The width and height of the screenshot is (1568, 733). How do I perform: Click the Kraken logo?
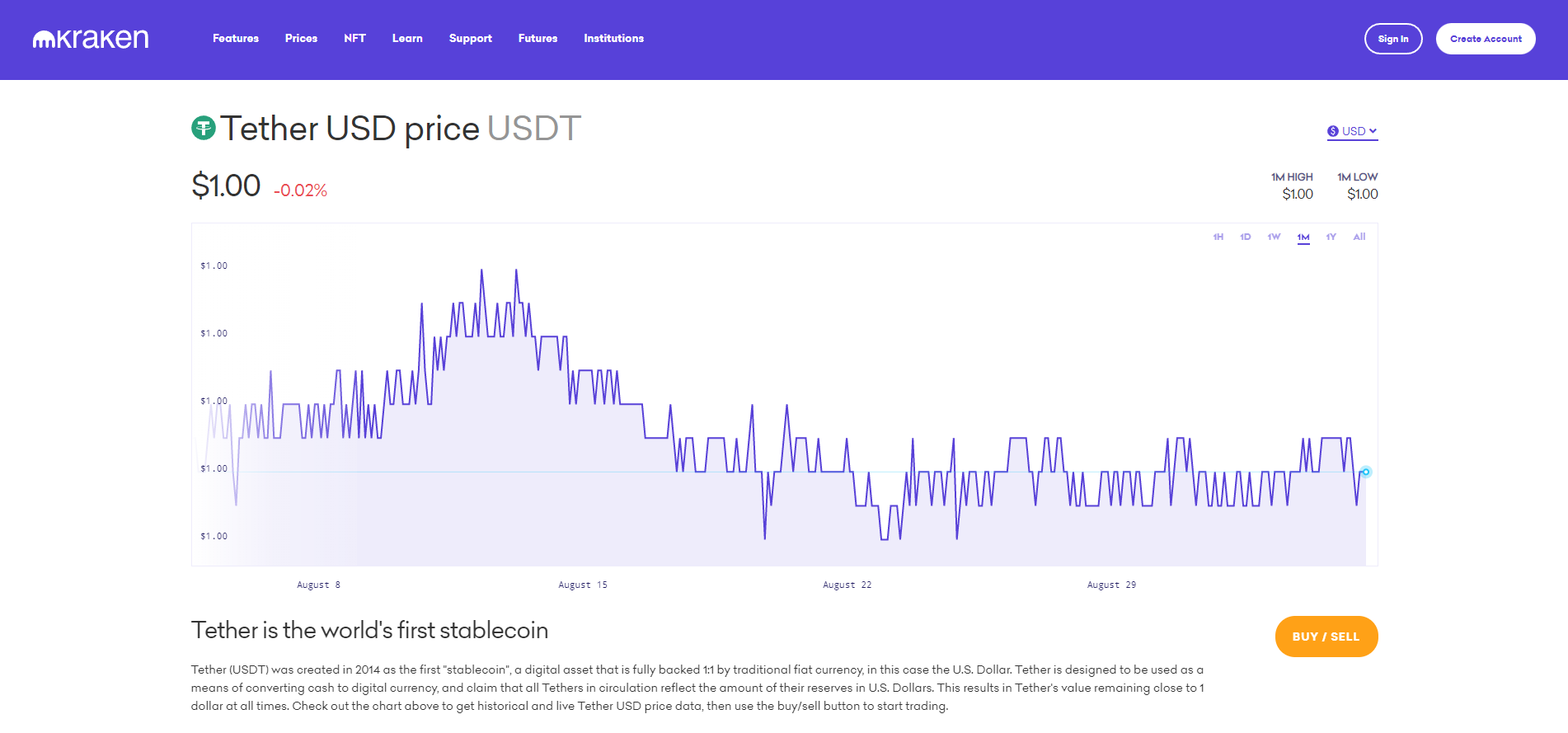point(91,39)
